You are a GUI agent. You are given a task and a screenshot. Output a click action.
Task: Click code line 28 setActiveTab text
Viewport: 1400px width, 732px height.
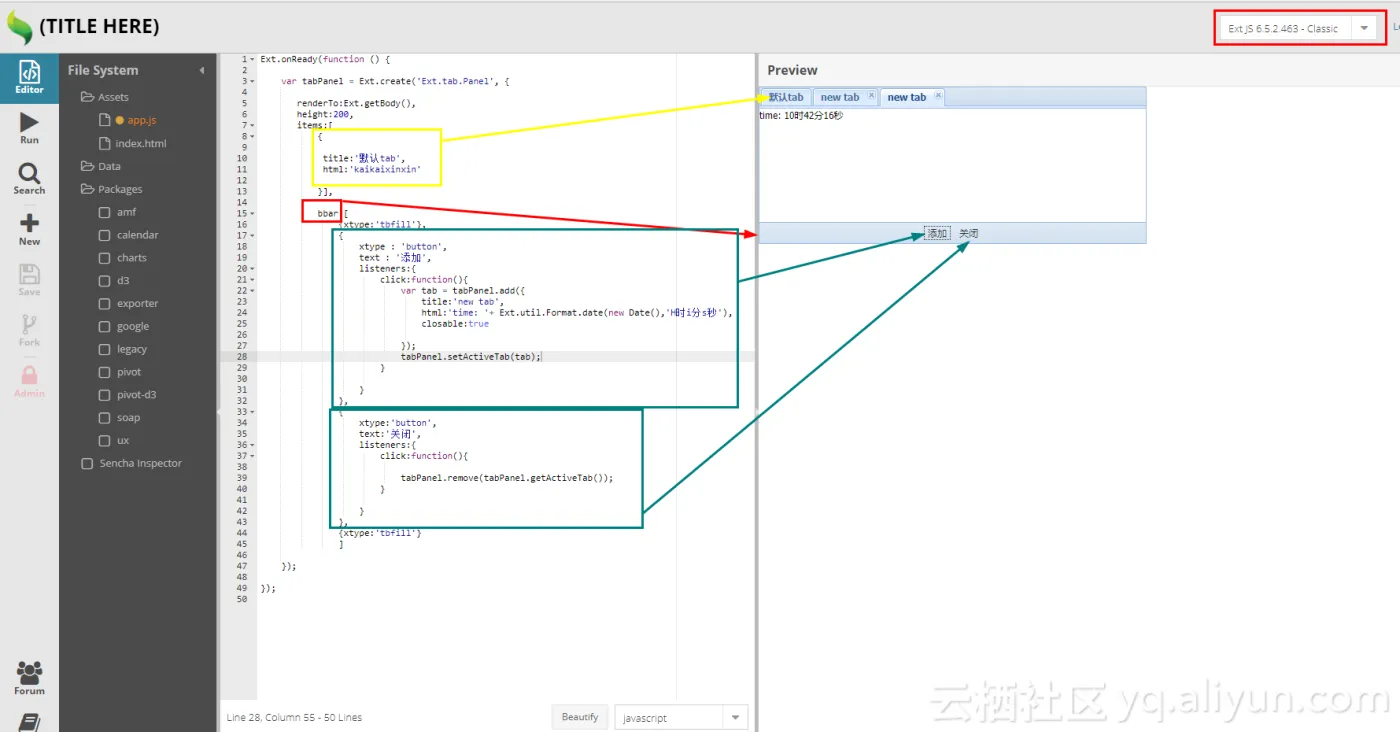click(x=471, y=356)
